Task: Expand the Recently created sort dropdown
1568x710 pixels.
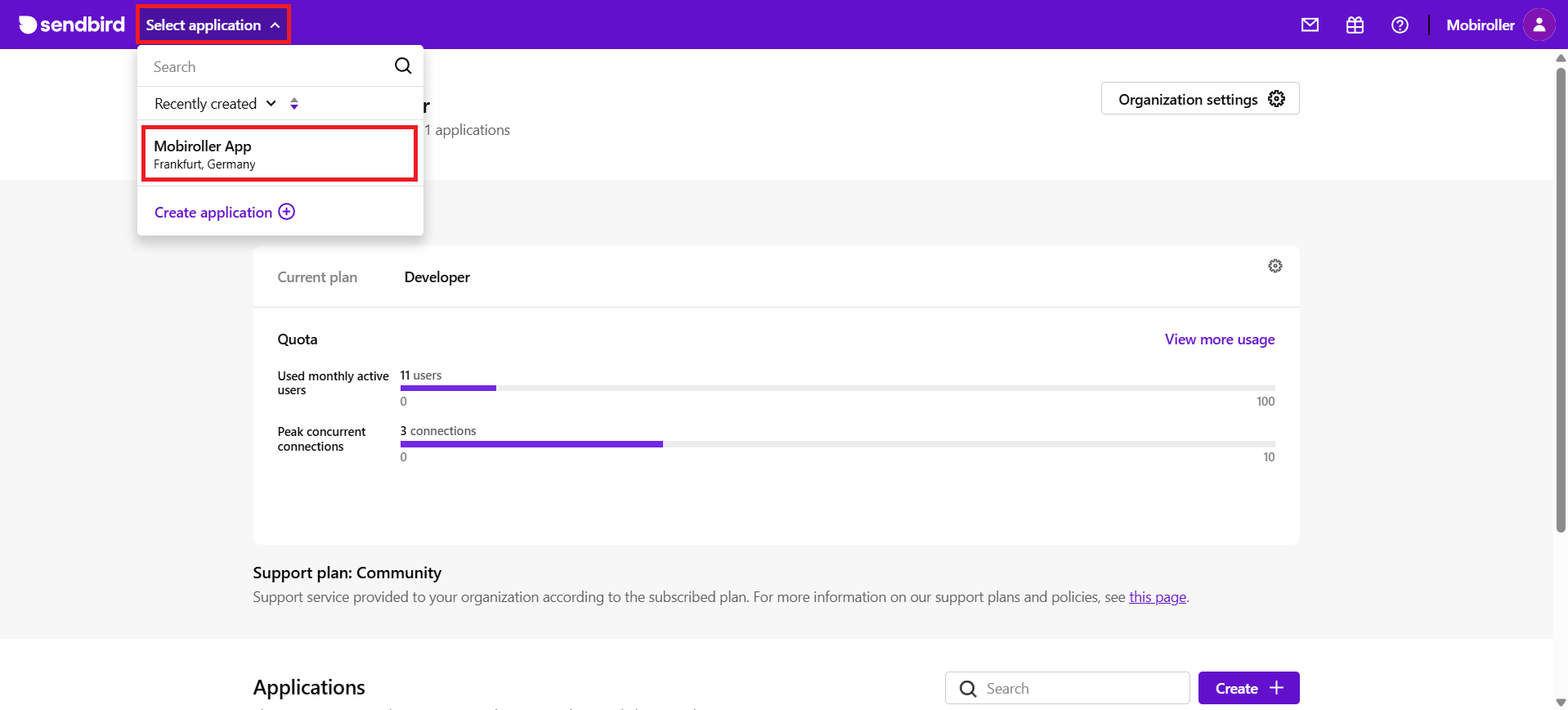Action: tap(215, 104)
